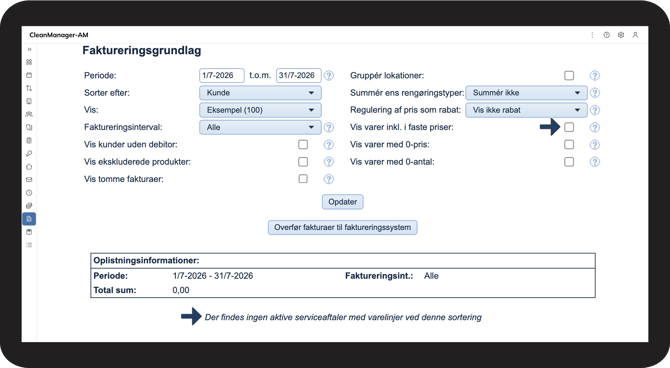Click help icon beside Faktureringsinterval
The height and width of the screenshot is (368, 670).
[x=329, y=127]
